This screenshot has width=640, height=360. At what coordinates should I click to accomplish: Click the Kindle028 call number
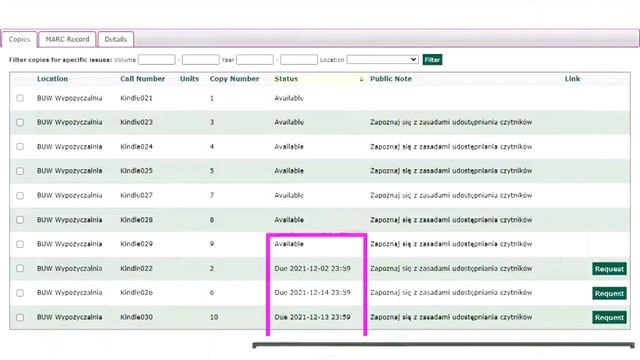tap(136, 220)
